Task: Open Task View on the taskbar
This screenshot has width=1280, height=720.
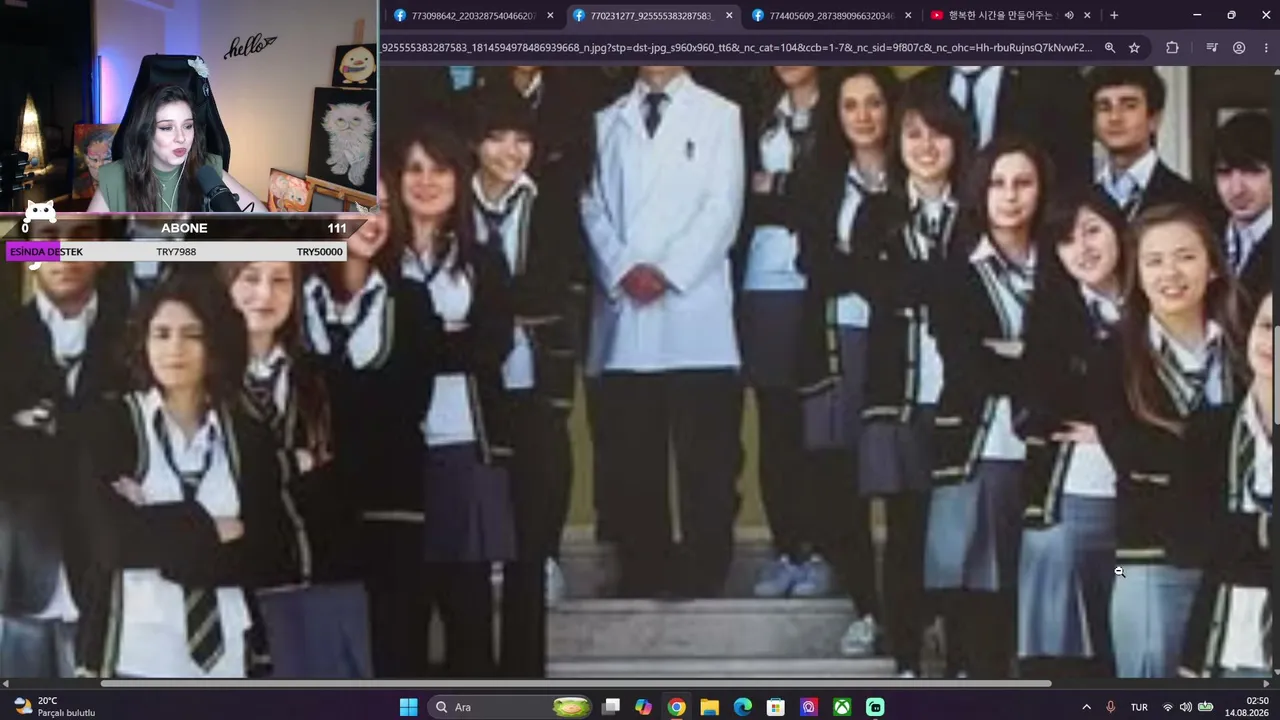Action: point(611,707)
